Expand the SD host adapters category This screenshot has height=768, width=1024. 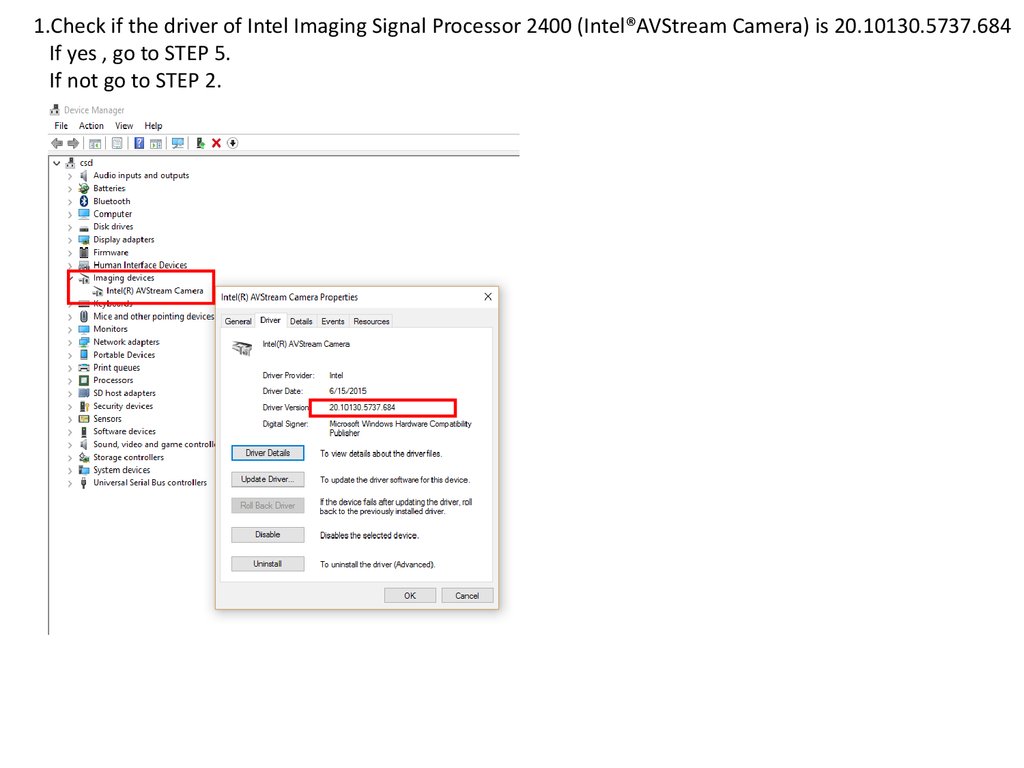point(70,393)
